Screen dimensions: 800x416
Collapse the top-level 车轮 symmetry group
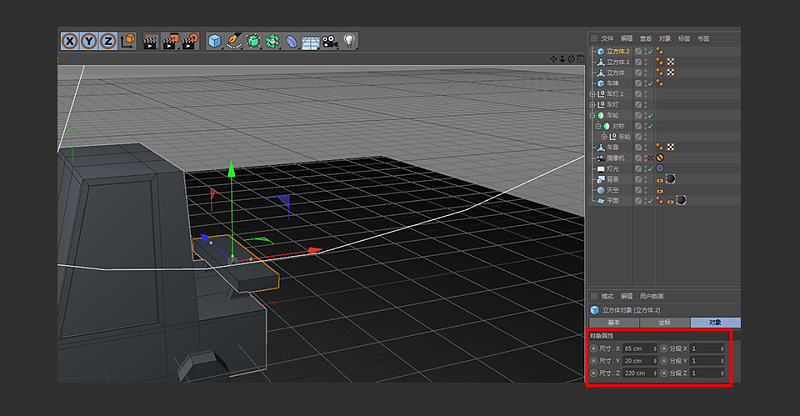tap(592, 115)
